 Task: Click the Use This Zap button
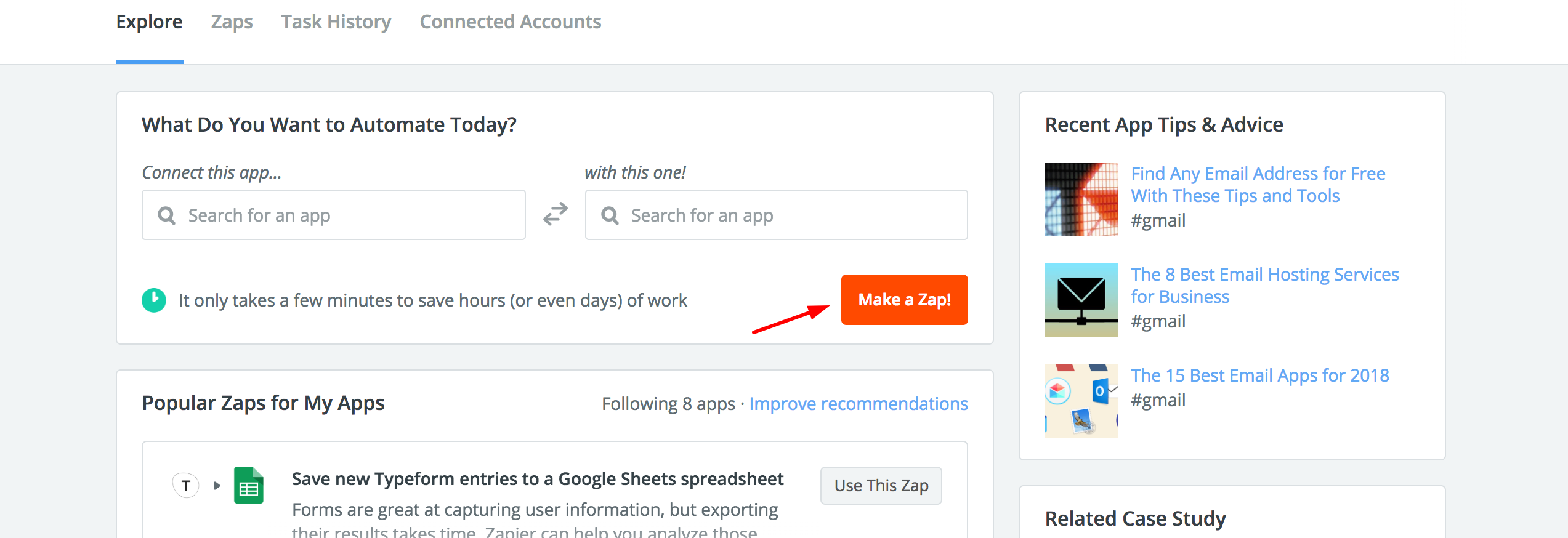881,486
